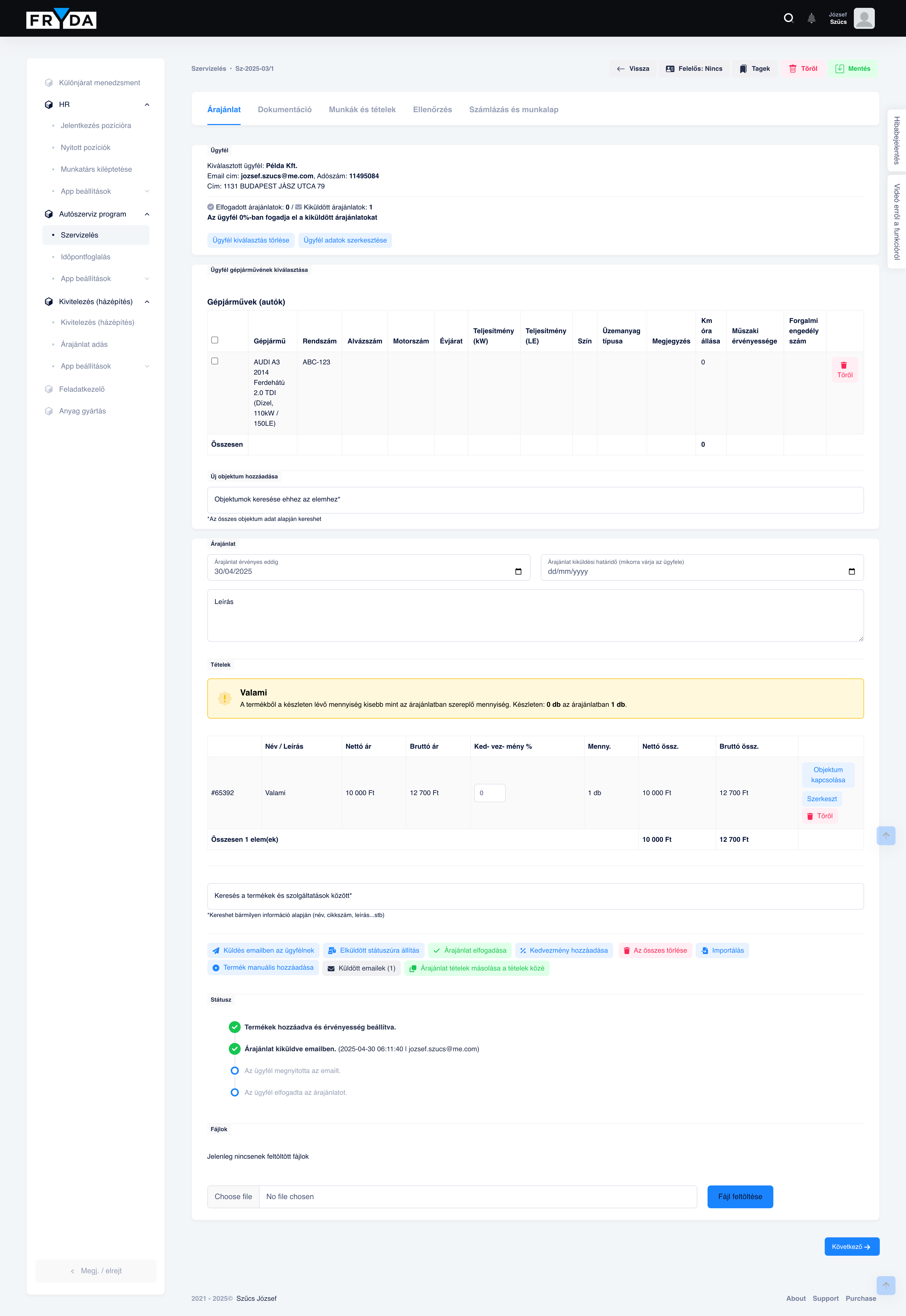Click the Objektumok keresése search field
Viewport: 906px width, 1316px height.
point(535,500)
